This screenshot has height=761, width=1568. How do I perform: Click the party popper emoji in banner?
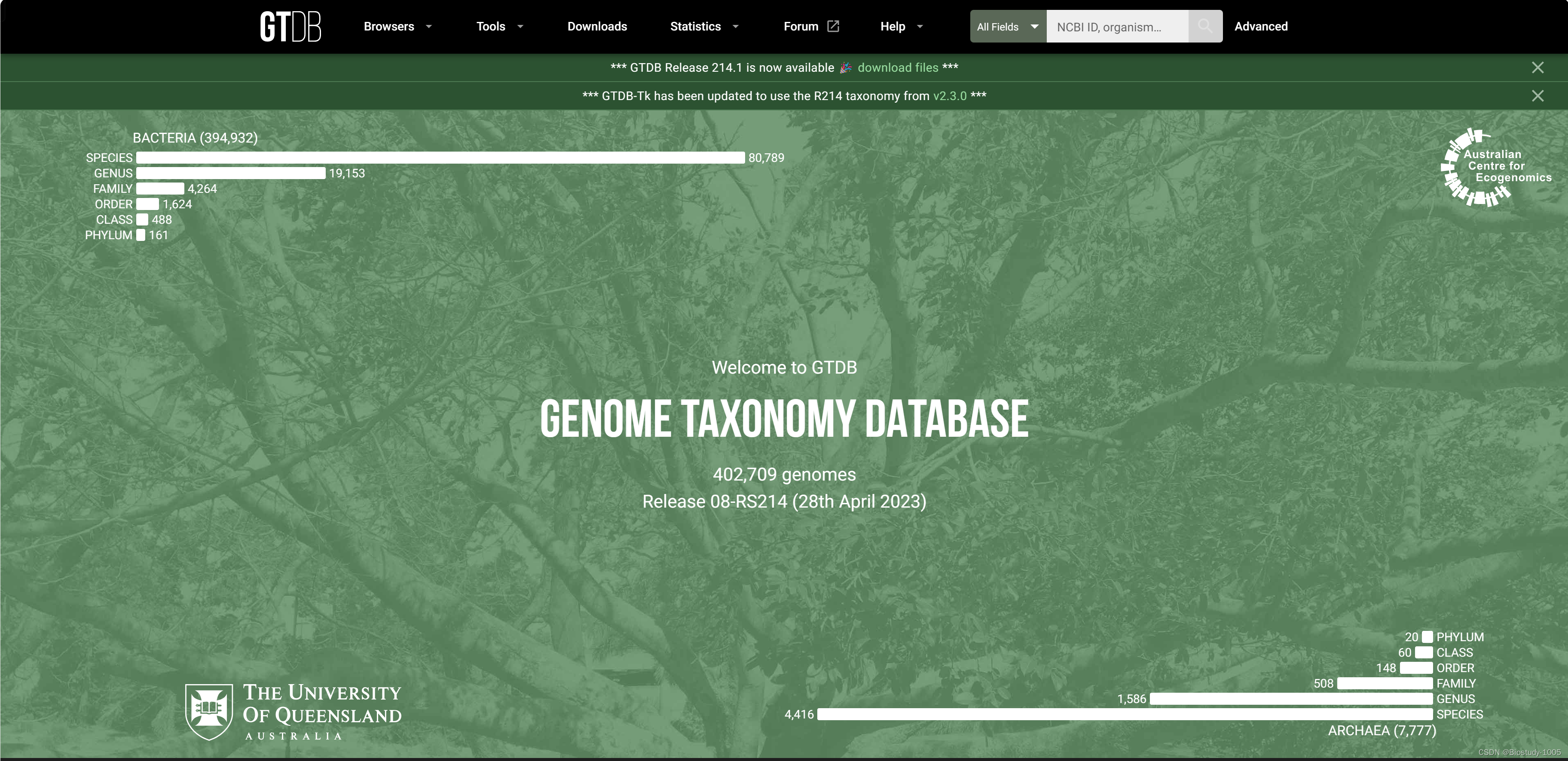pyautogui.click(x=846, y=67)
